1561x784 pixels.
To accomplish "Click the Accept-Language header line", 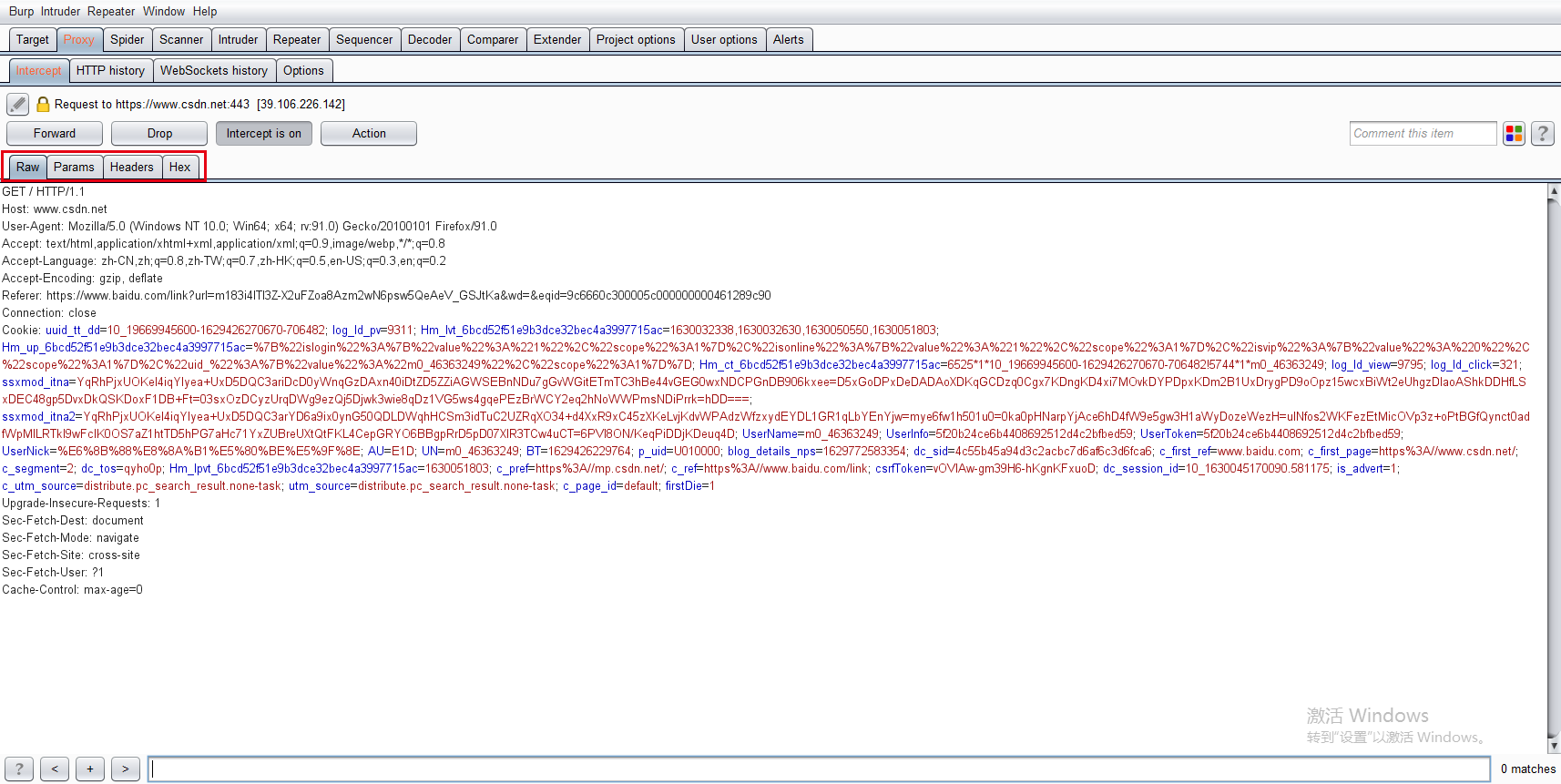I will pos(224,260).
